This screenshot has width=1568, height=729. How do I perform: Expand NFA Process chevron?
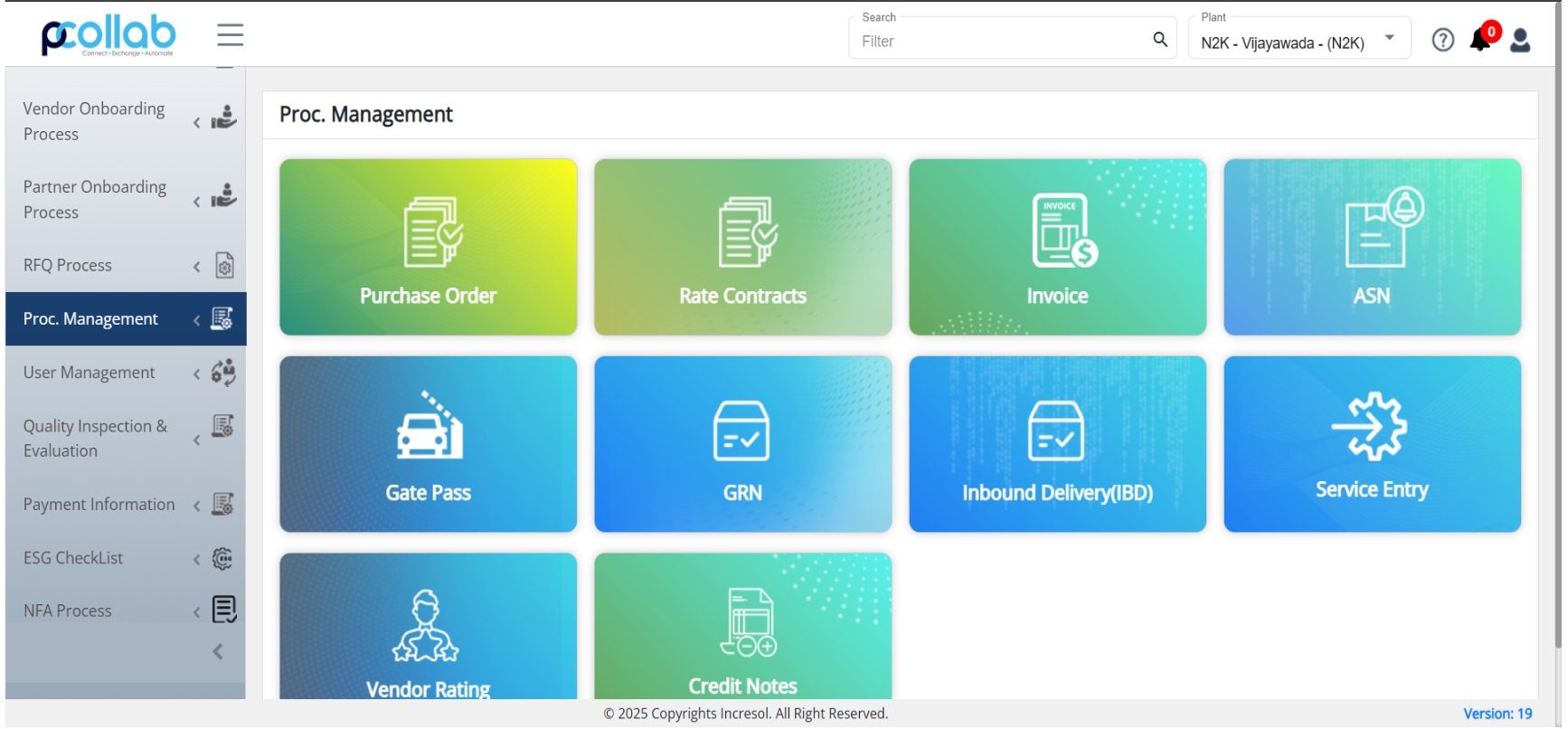pyautogui.click(x=197, y=613)
